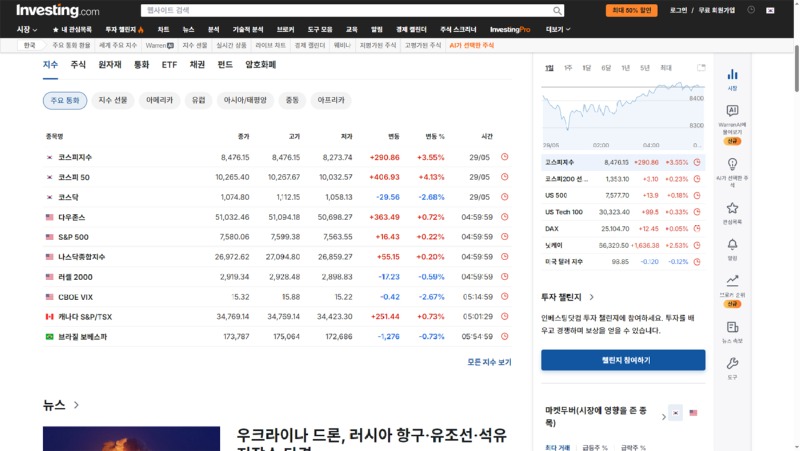Screen dimensions: 800x451
Task: Open the tools wrench sidebar icon
Action: (x=732, y=363)
